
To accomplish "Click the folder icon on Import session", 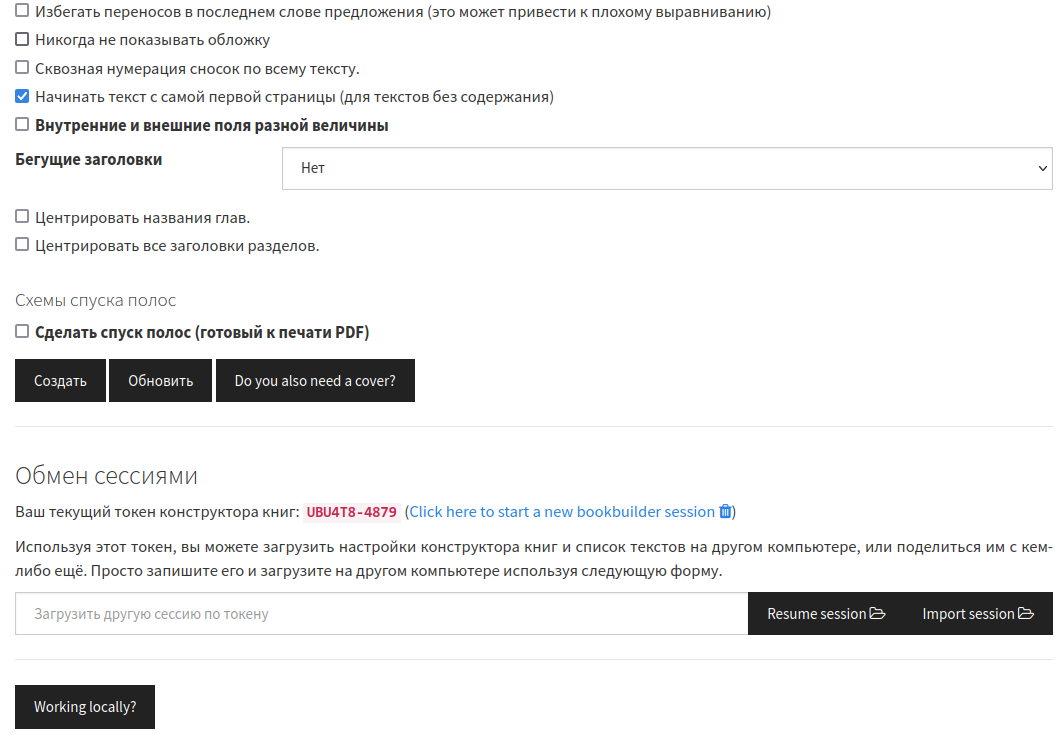I will [x=1026, y=614].
